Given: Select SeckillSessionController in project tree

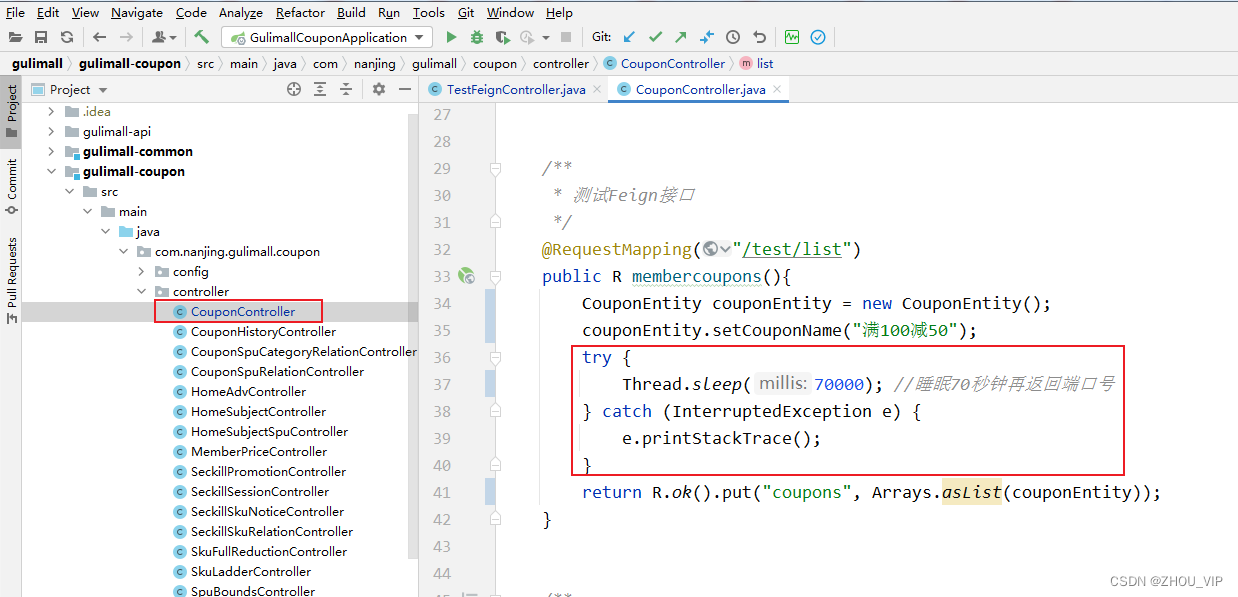Looking at the screenshot, I should click(x=259, y=491).
